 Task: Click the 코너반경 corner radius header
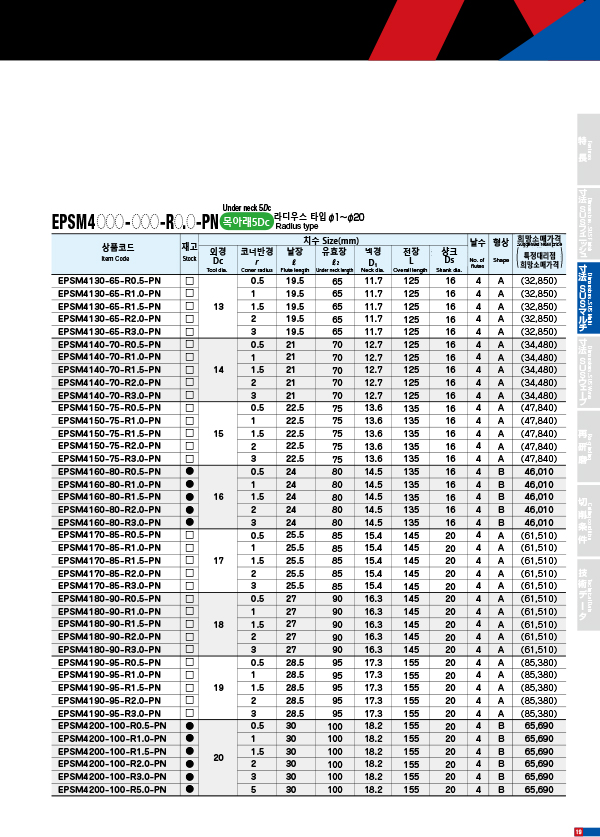pos(257,259)
